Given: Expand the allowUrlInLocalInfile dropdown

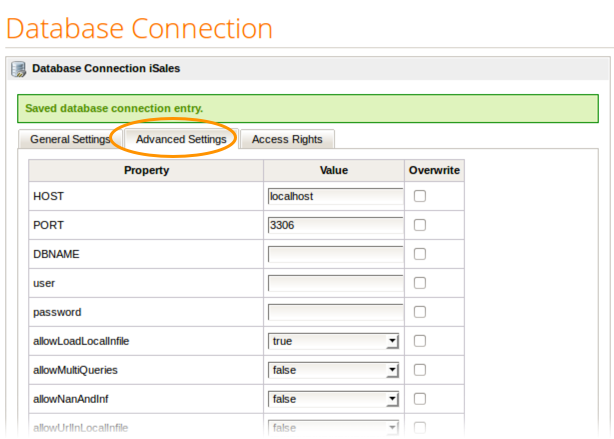Looking at the screenshot, I should pos(334,428).
